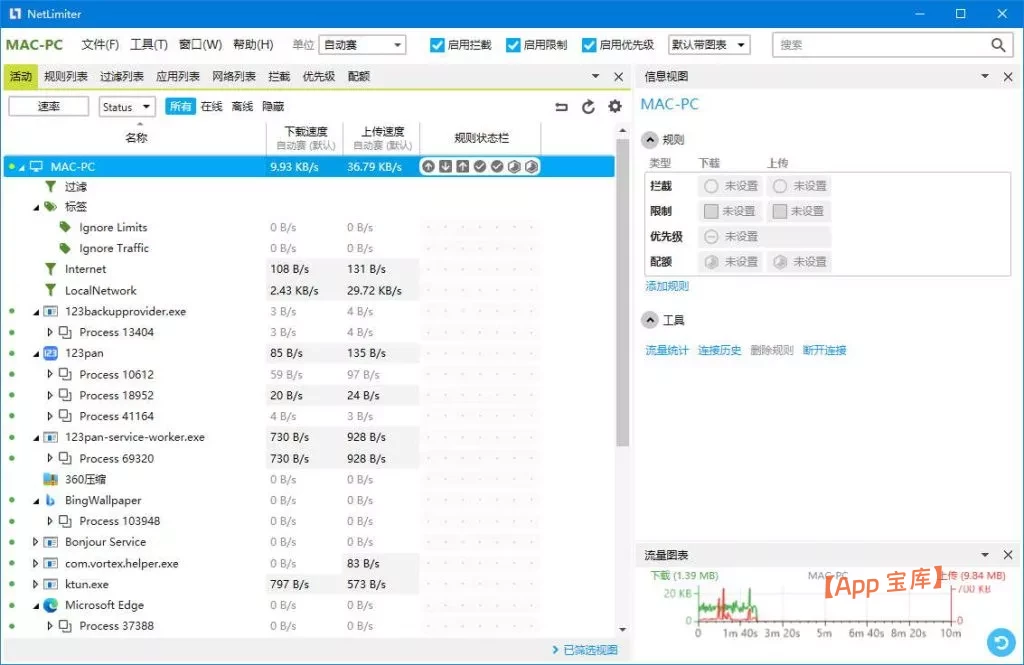Click the 断开连接 link
1024x665 pixels.
(824, 351)
